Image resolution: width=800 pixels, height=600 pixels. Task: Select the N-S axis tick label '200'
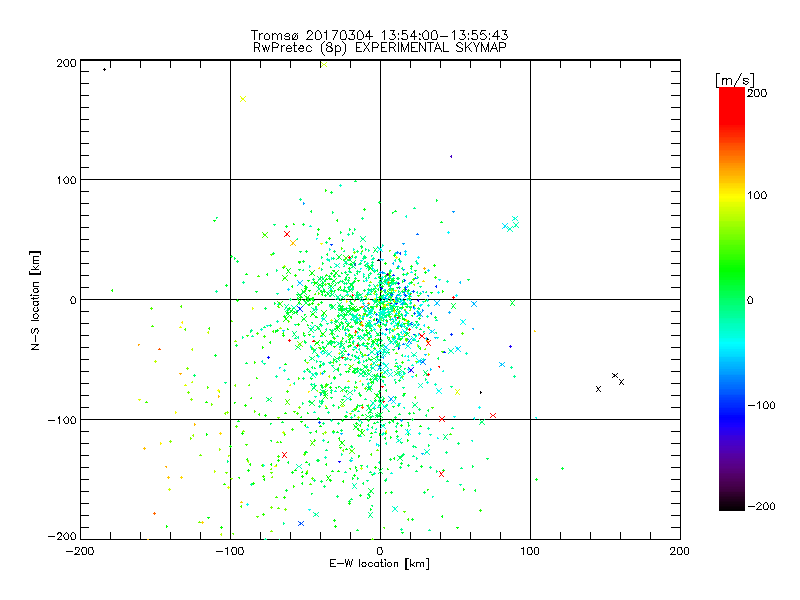(x=66, y=63)
